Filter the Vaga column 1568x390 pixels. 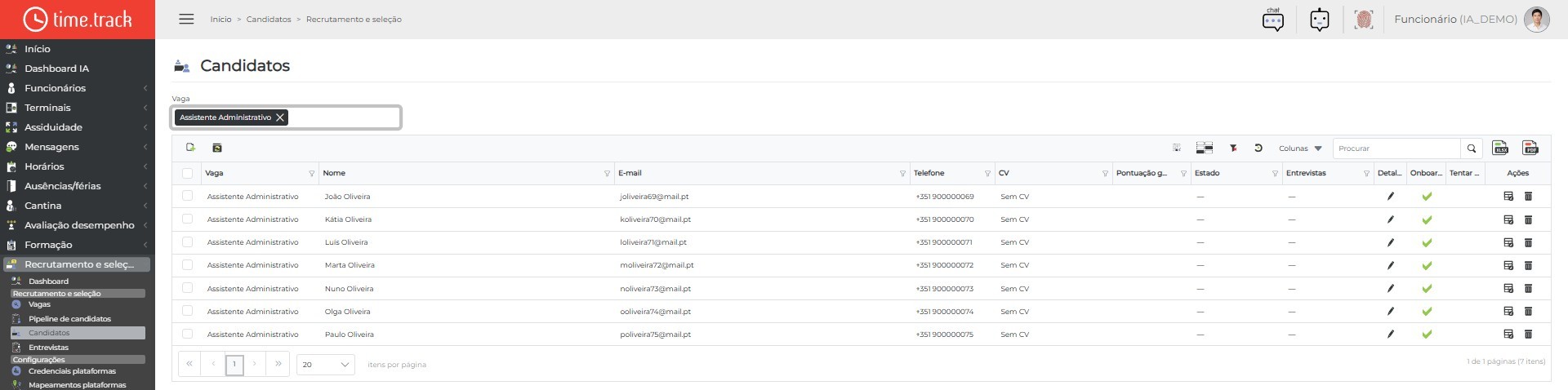tap(311, 174)
